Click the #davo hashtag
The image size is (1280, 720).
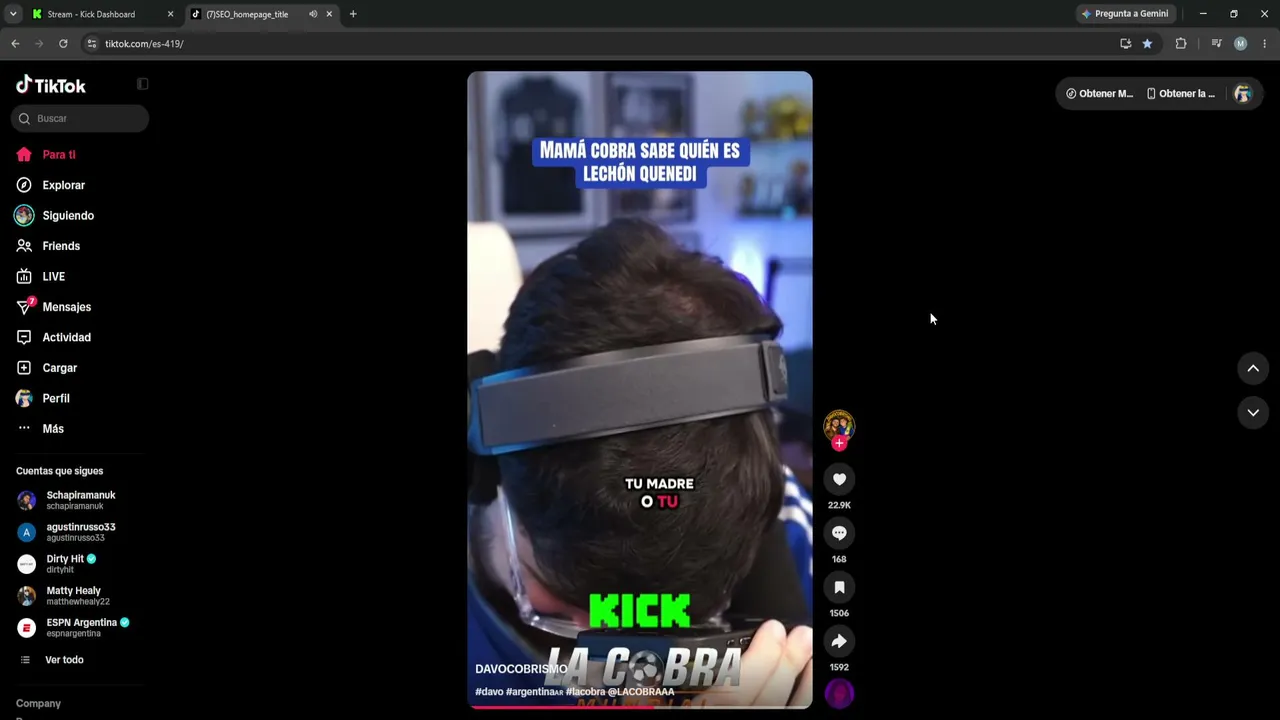pyautogui.click(x=489, y=692)
